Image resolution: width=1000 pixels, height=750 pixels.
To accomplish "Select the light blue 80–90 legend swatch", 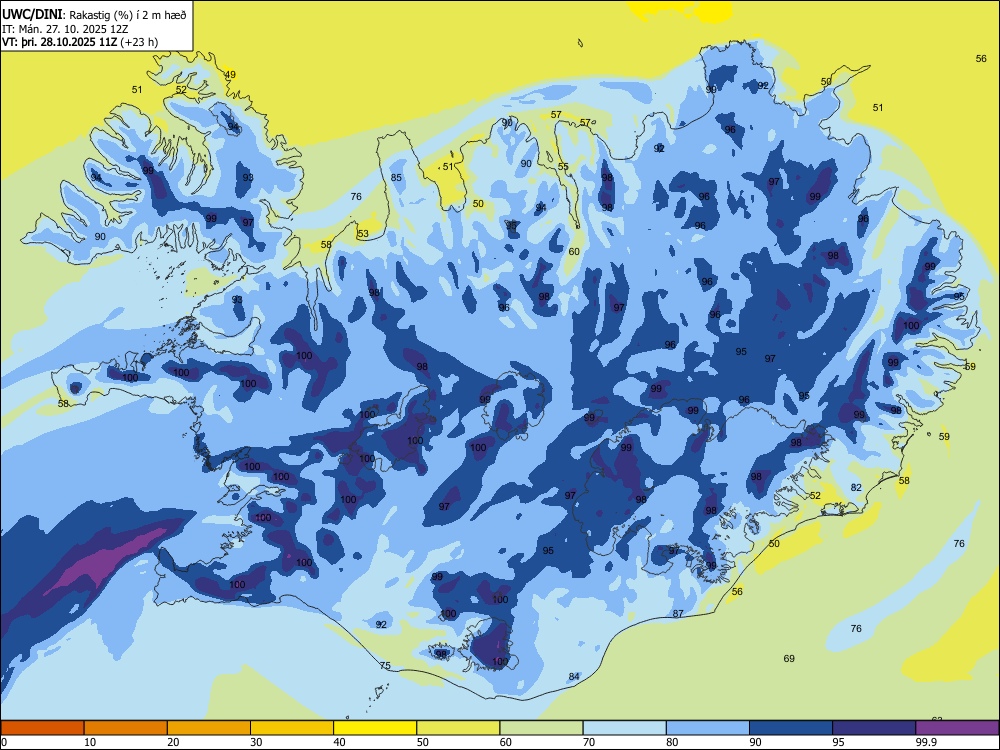I will tap(708, 728).
